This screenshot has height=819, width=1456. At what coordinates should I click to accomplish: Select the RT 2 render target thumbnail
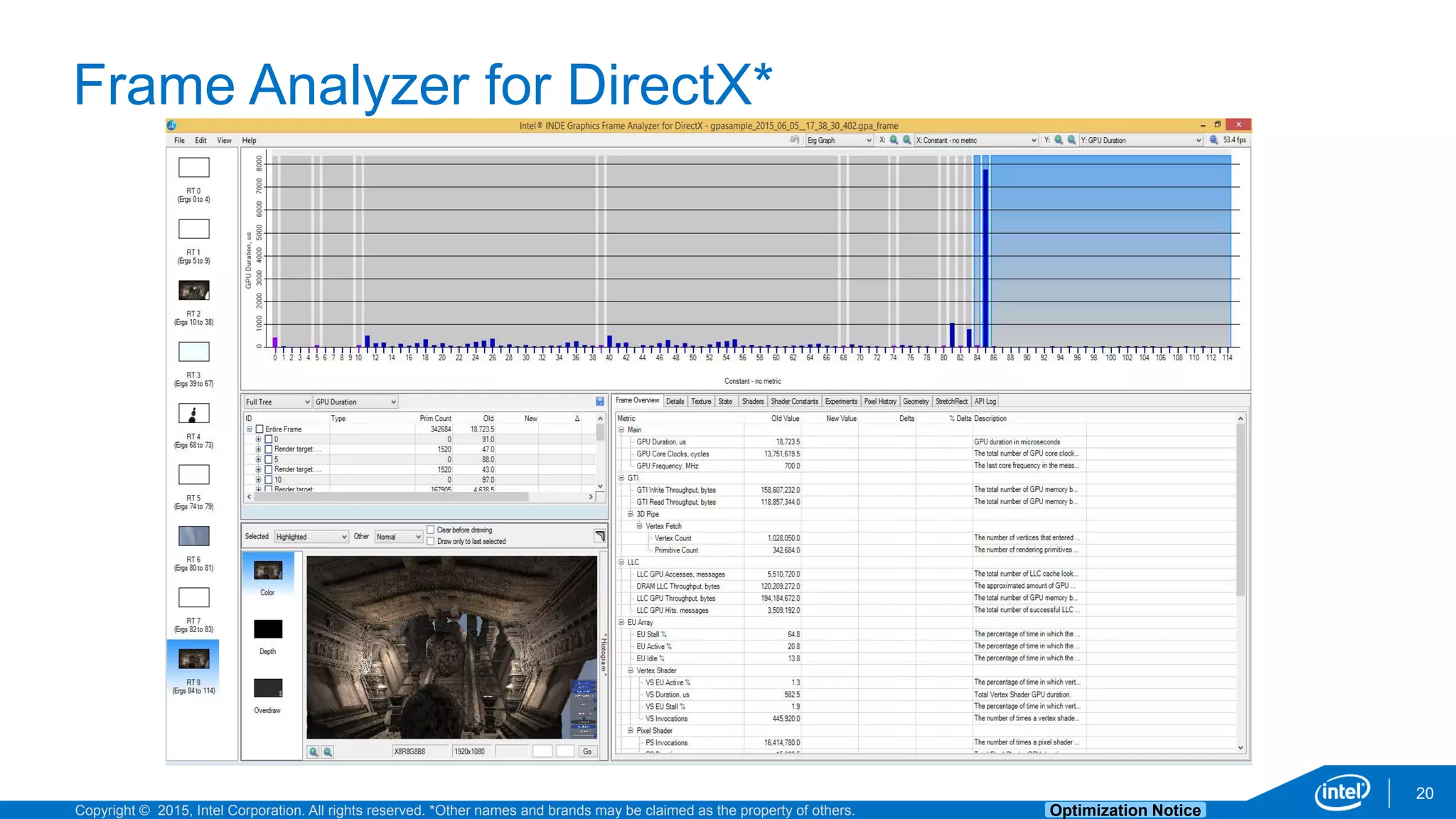pyautogui.click(x=193, y=290)
